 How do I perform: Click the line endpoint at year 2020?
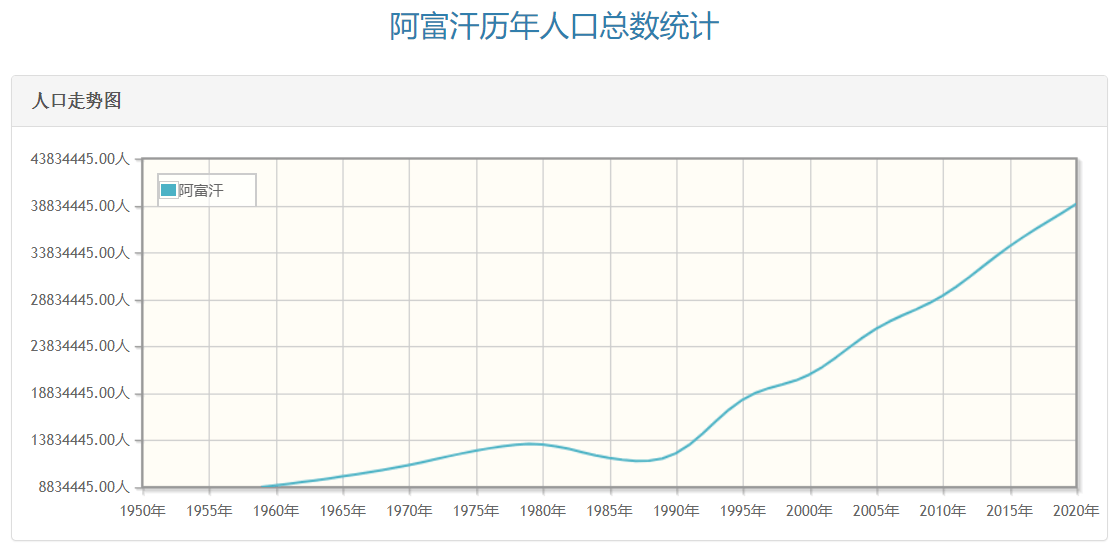coord(1076,204)
